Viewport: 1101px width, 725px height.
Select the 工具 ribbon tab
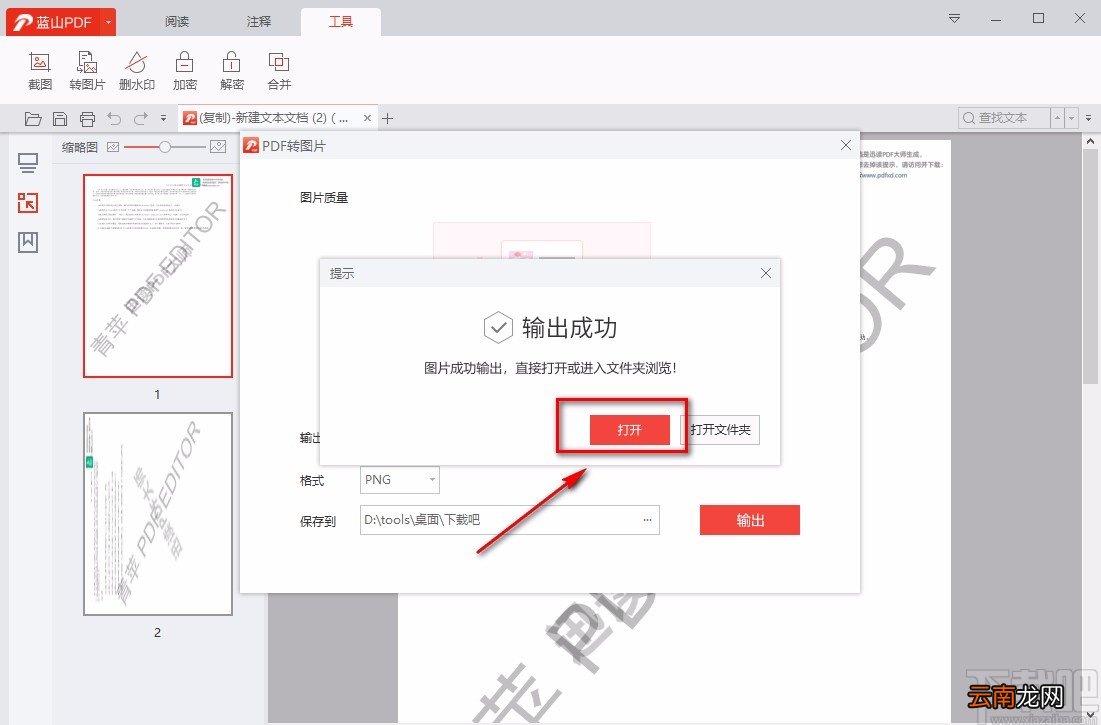341,22
